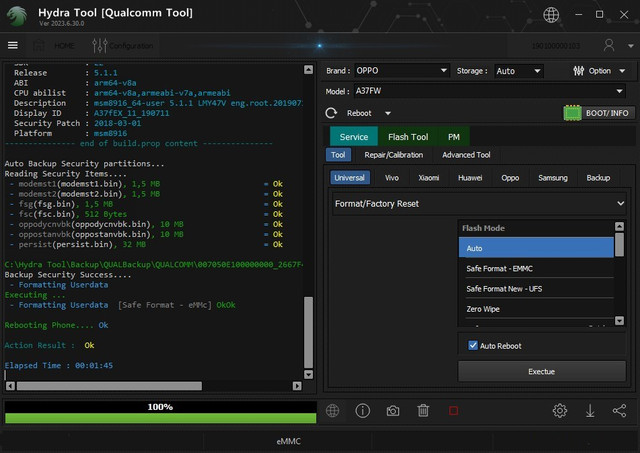The image size is (640, 453).
Task: Click the BOOT/INFO button
Action: tap(607, 113)
